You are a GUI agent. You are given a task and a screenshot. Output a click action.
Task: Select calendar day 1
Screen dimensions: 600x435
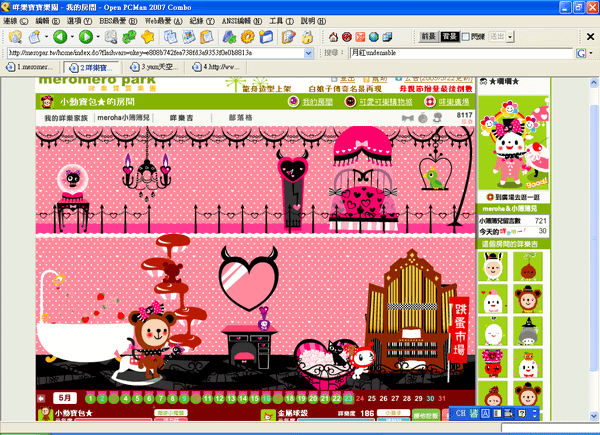90,399
